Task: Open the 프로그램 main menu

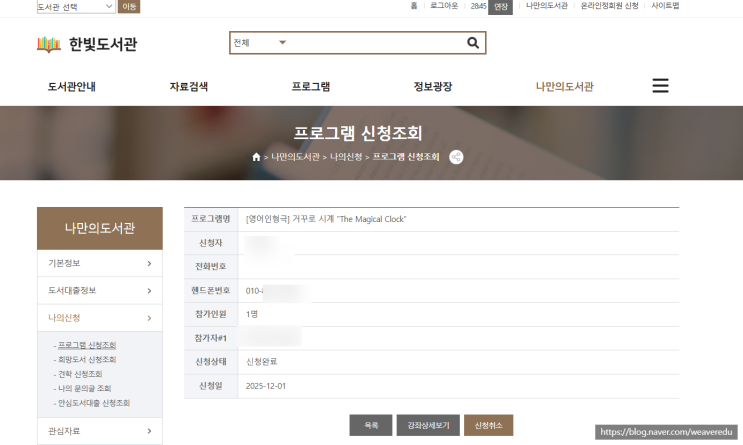Action: [x=311, y=87]
